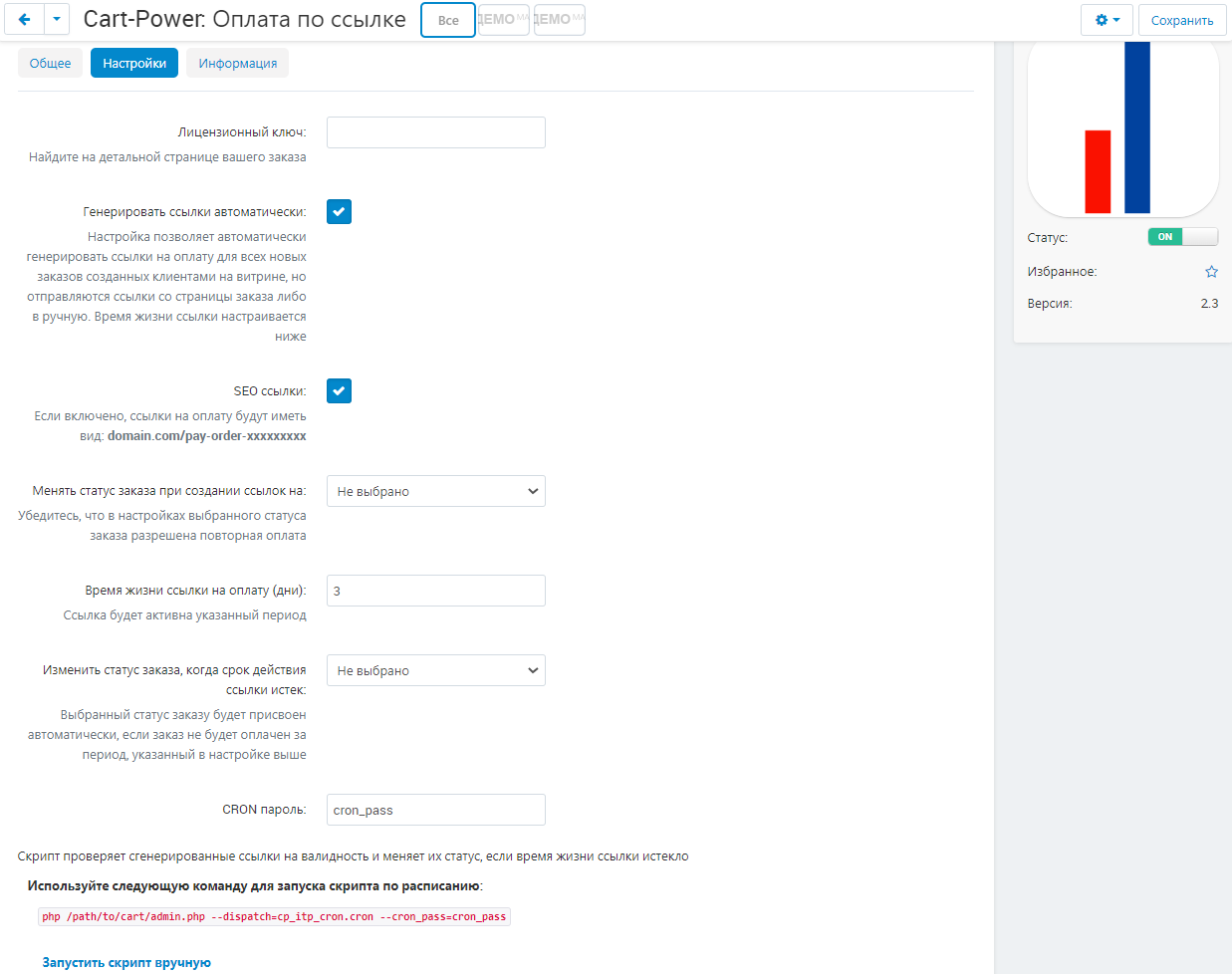Switch to the Общее tab

point(50,63)
